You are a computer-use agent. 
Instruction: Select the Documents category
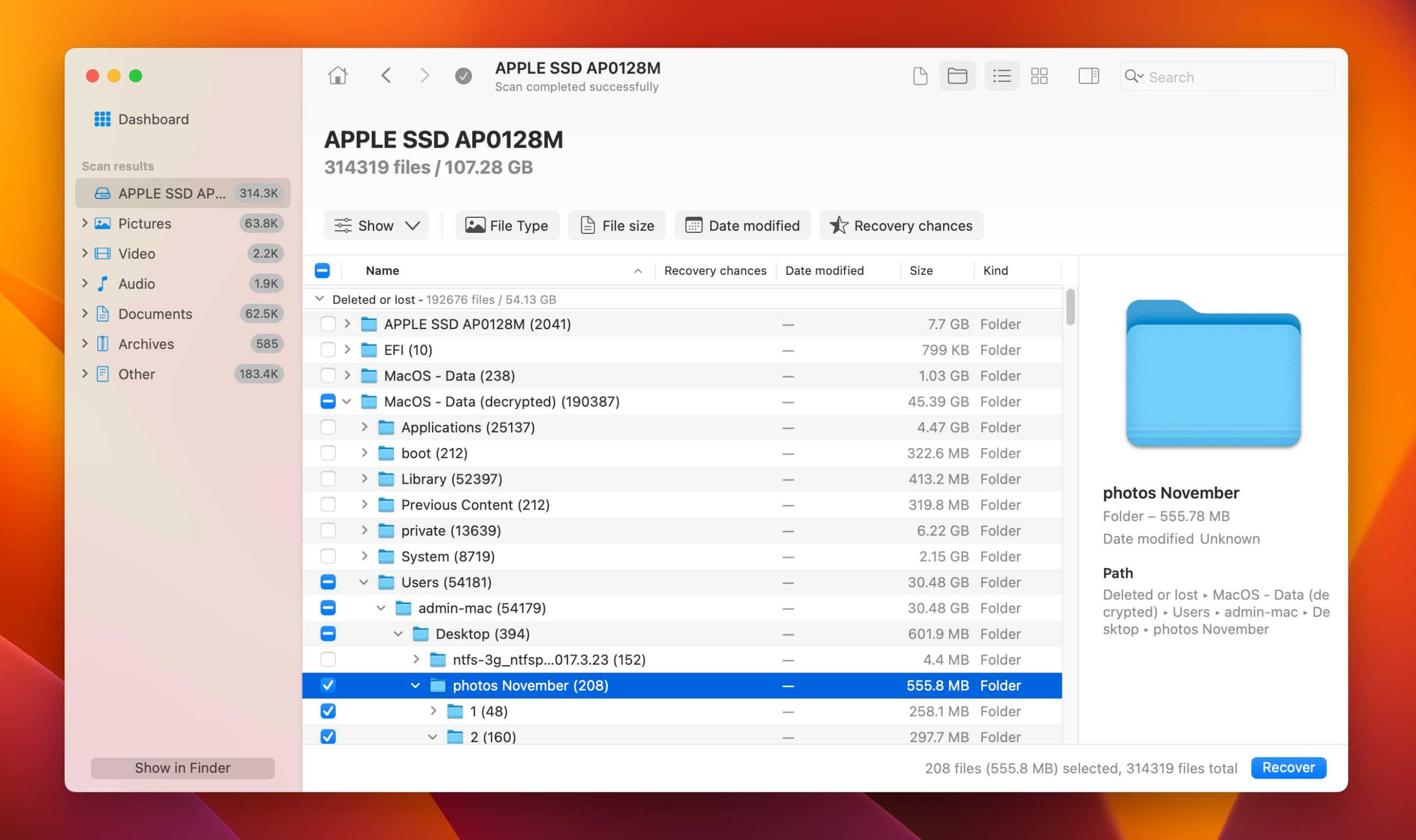coord(183,314)
